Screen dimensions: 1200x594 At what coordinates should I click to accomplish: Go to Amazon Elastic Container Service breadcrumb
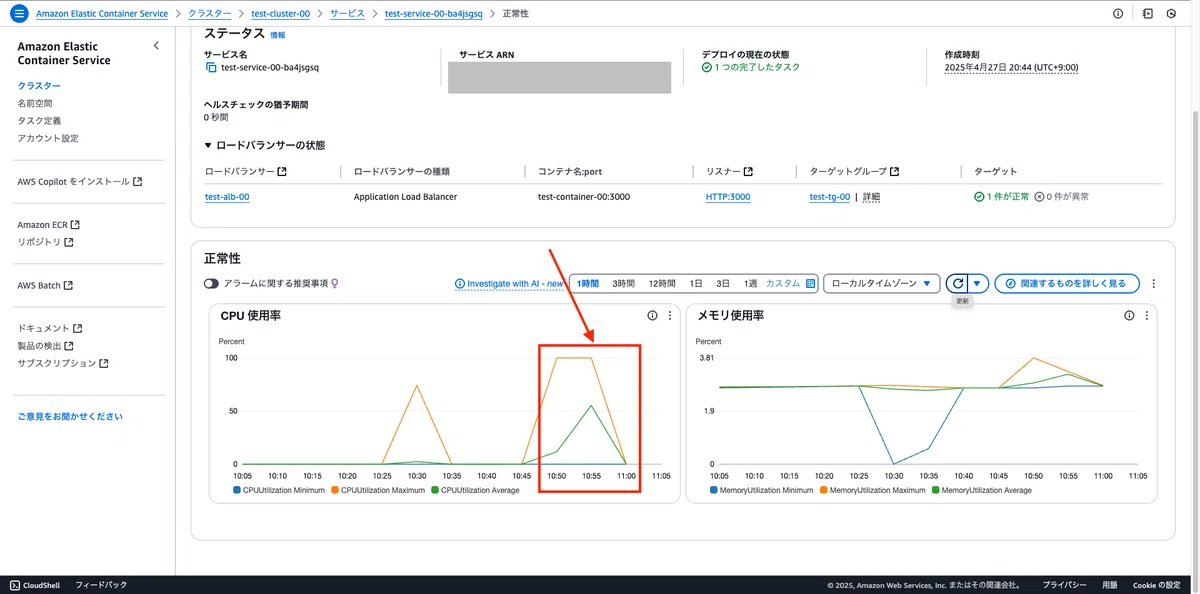(102, 14)
